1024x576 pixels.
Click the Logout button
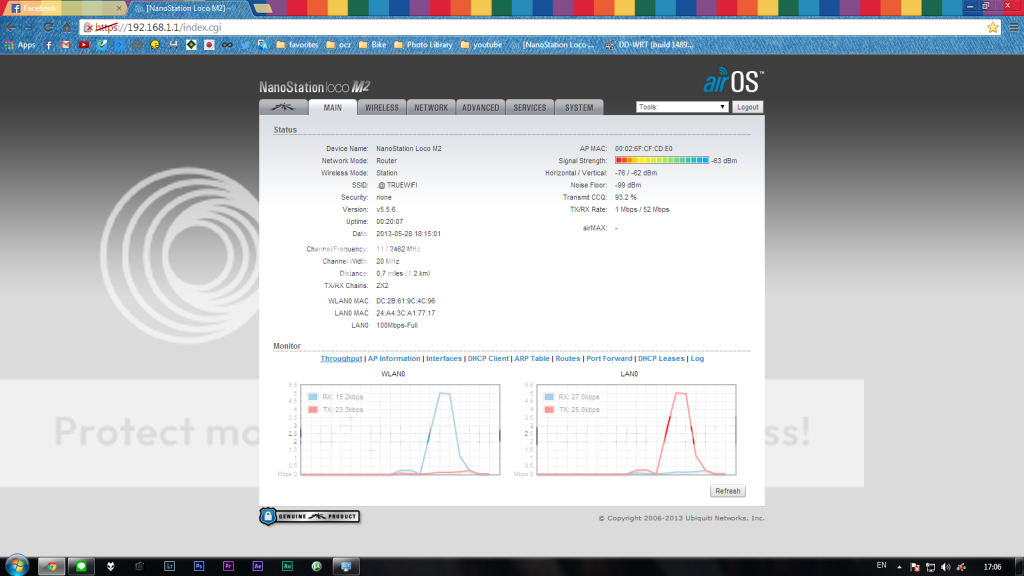[x=748, y=107]
